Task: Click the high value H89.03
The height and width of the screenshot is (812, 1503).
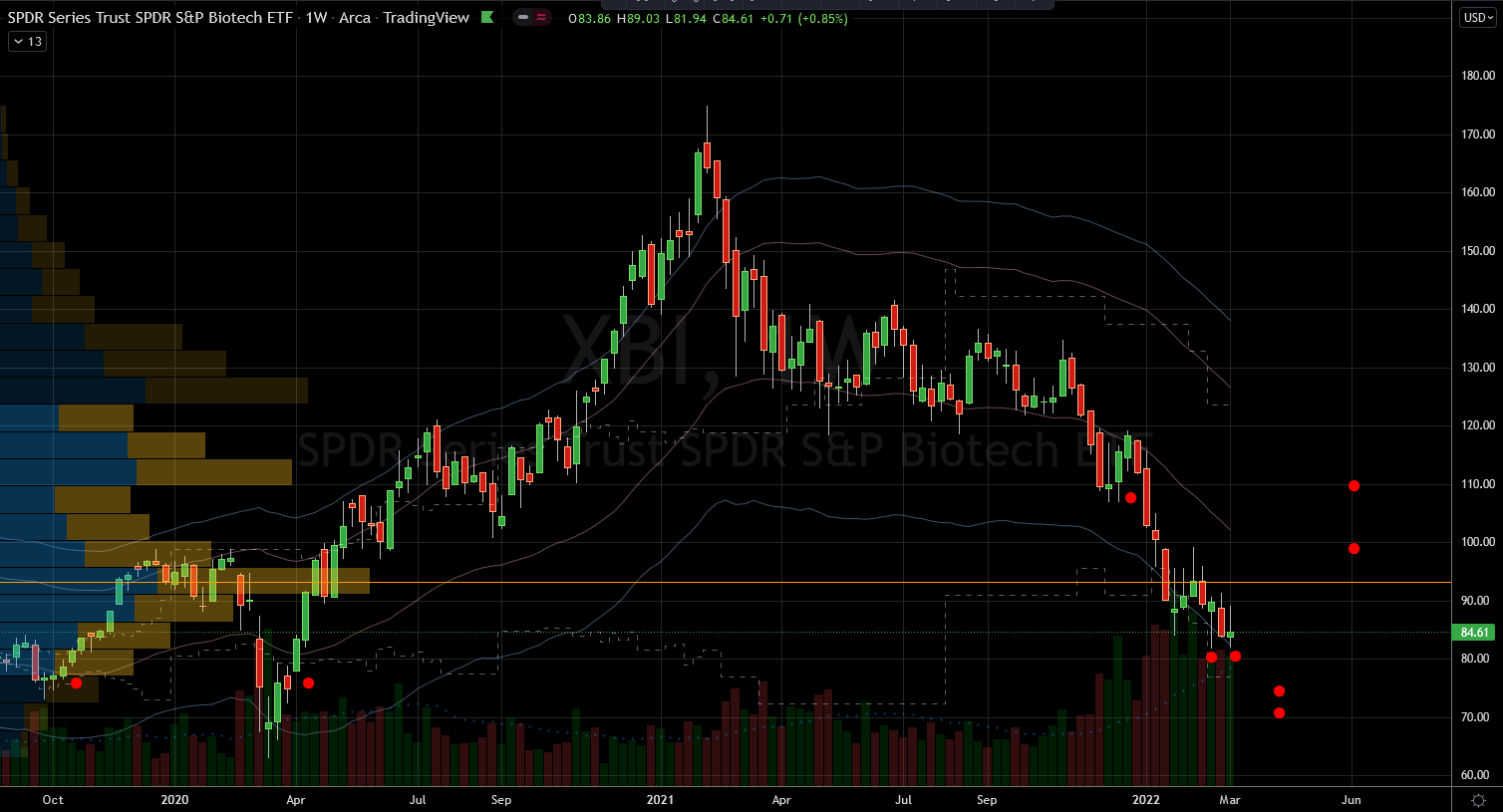Action: pyautogui.click(x=638, y=19)
